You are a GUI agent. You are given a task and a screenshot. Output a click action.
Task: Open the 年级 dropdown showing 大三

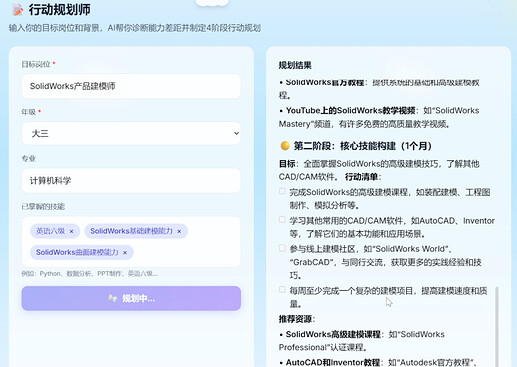click(131, 133)
